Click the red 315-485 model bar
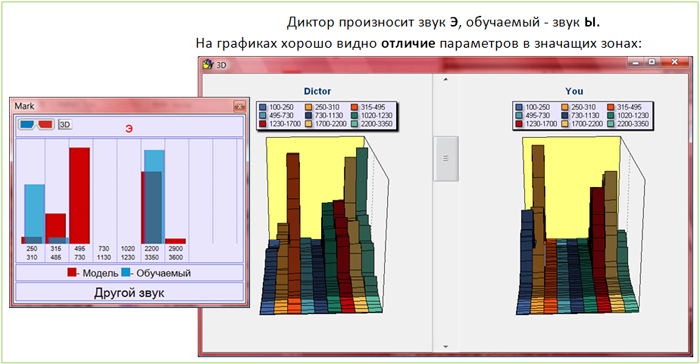 click(x=56, y=229)
